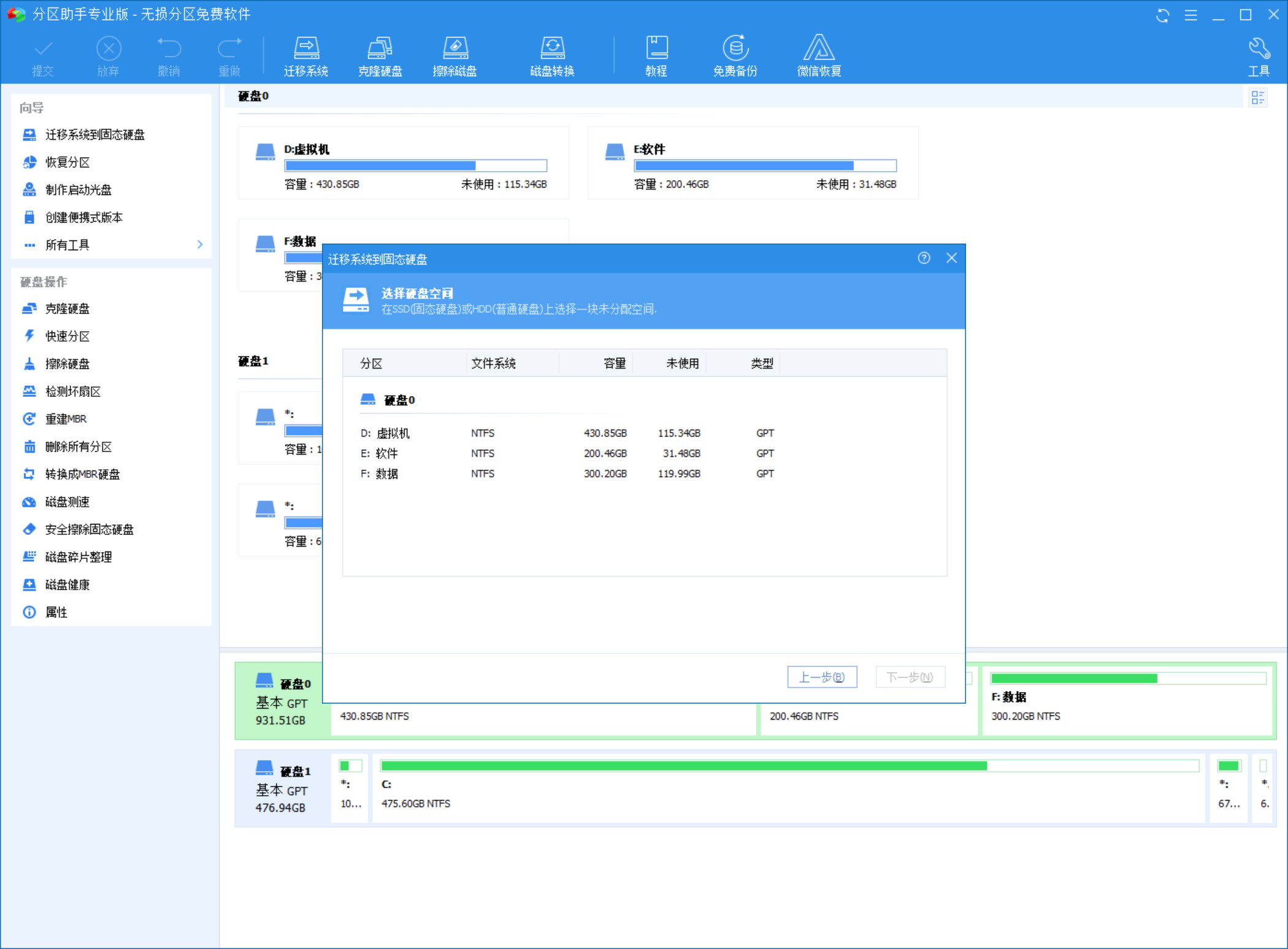Open the 教程 tutorial icon
Image resolution: width=1288 pixels, height=949 pixels.
[x=656, y=55]
